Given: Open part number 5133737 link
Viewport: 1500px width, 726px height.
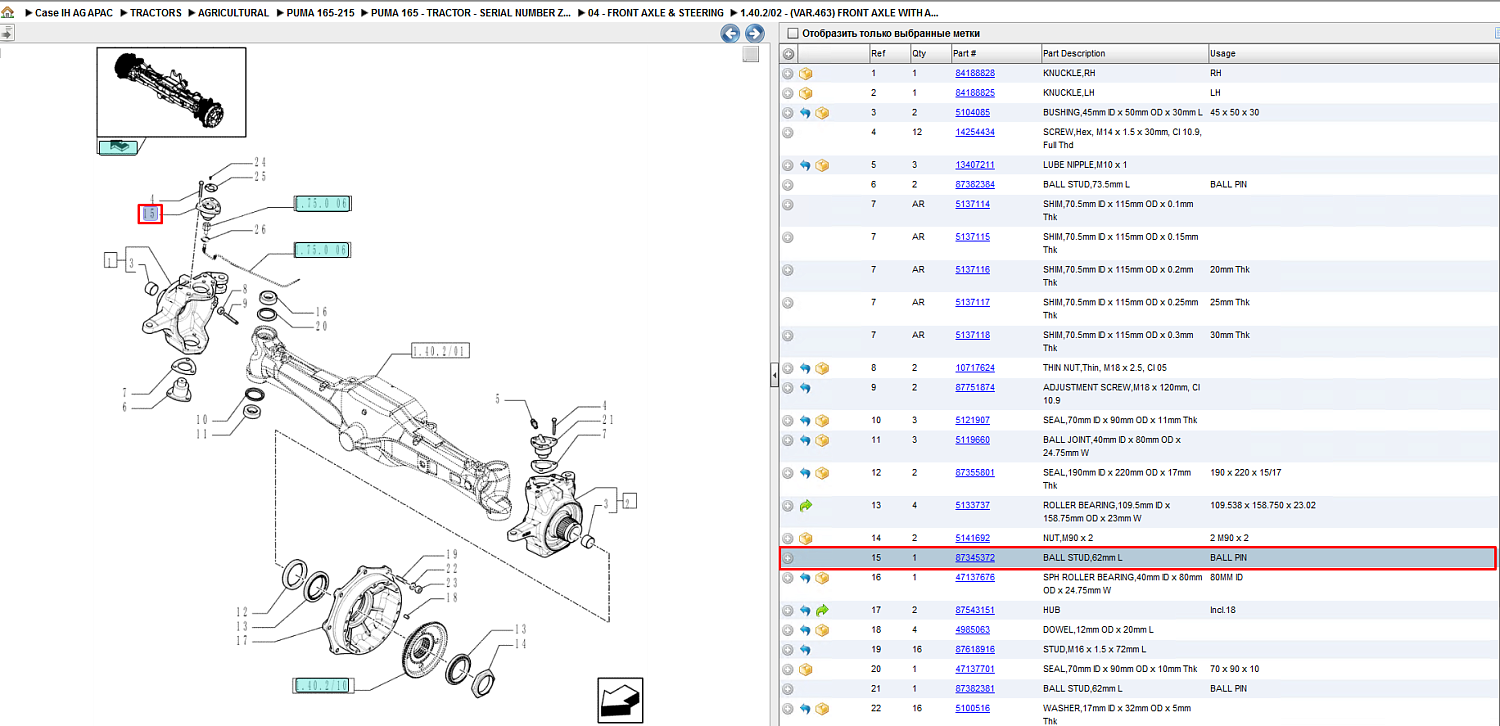Looking at the screenshot, I should click(972, 506).
